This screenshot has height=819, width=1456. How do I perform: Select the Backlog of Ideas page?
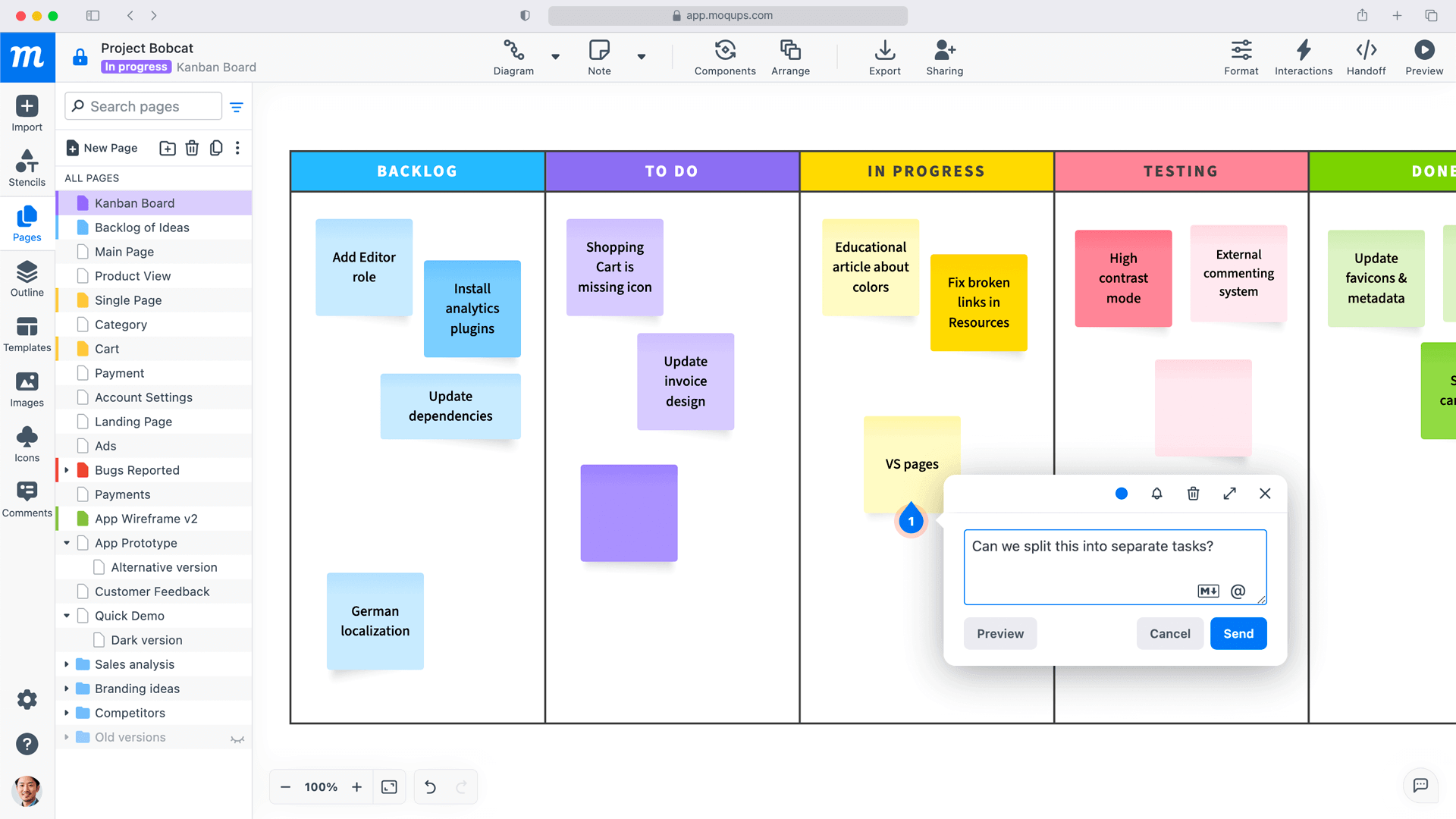tap(142, 227)
